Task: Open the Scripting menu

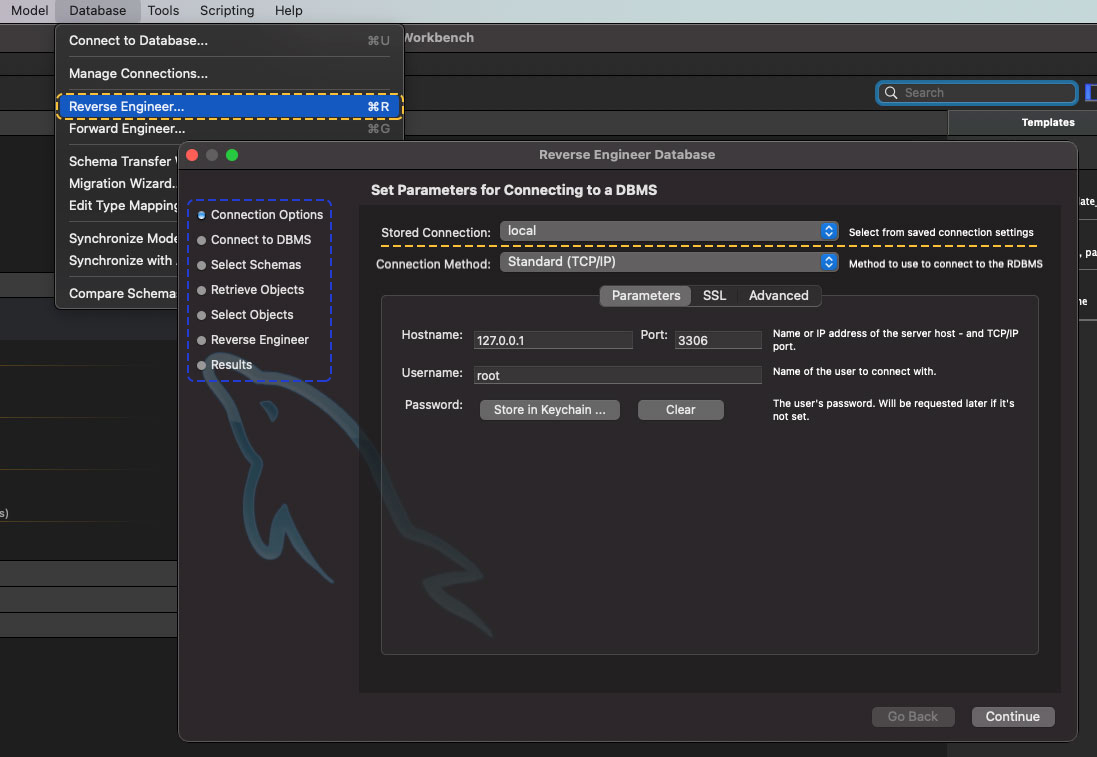Action: (x=227, y=10)
